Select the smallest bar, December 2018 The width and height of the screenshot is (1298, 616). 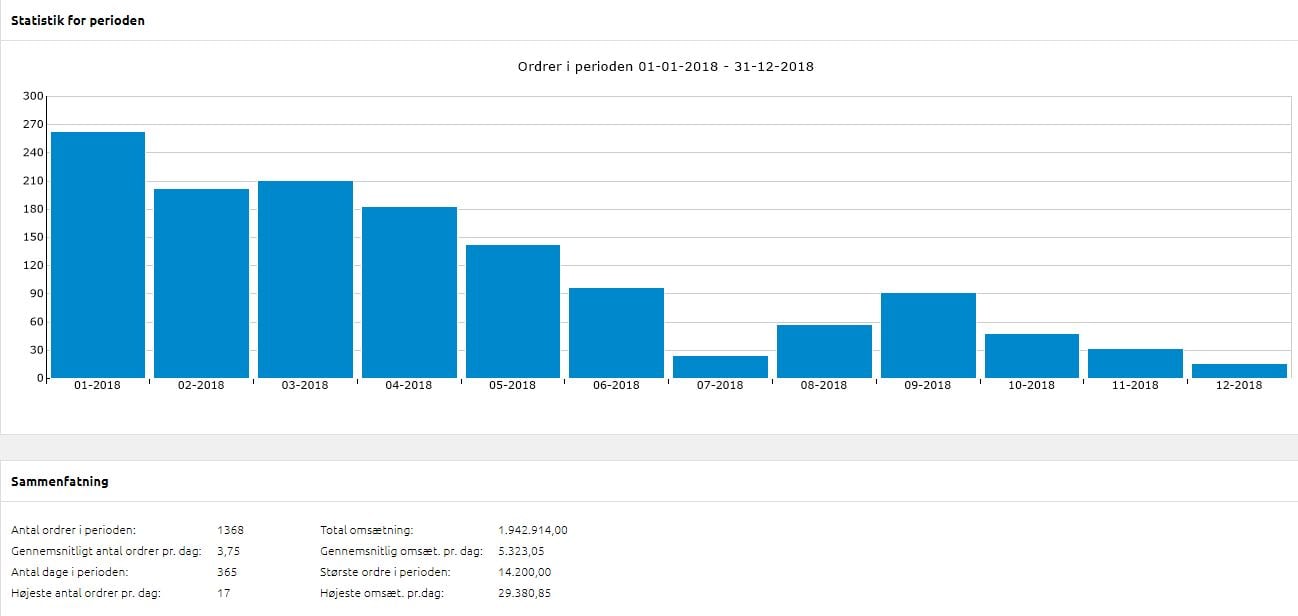pos(1239,371)
